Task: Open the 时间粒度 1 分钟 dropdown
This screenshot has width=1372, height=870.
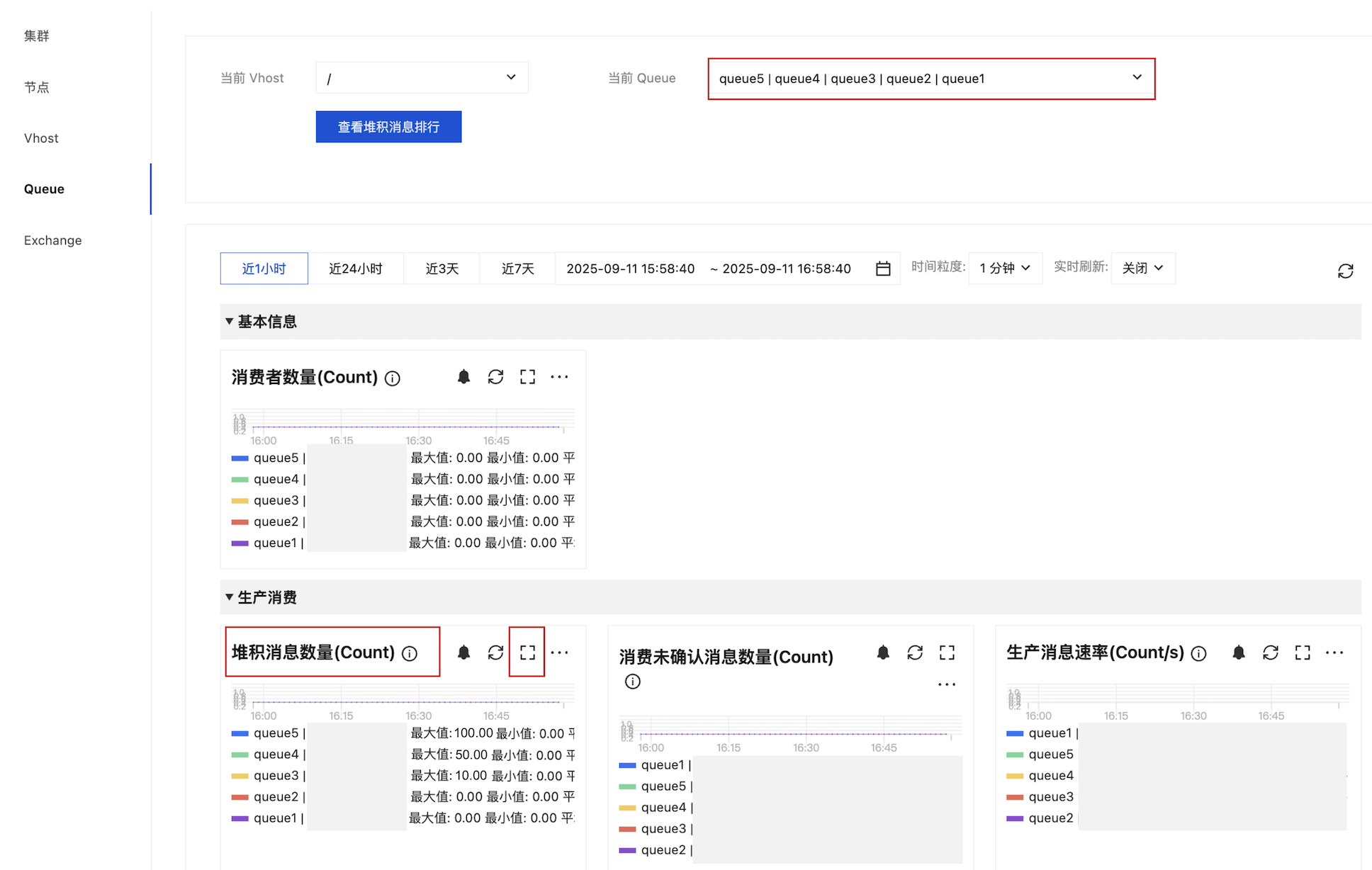Action: point(1004,269)
